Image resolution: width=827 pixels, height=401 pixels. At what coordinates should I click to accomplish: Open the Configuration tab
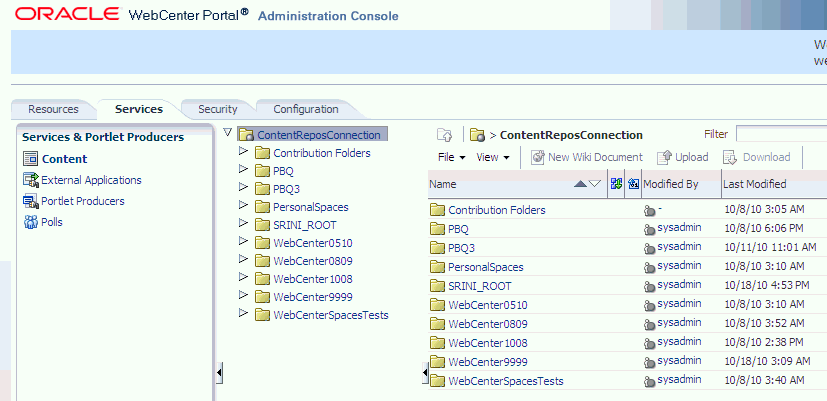point(305,109)
